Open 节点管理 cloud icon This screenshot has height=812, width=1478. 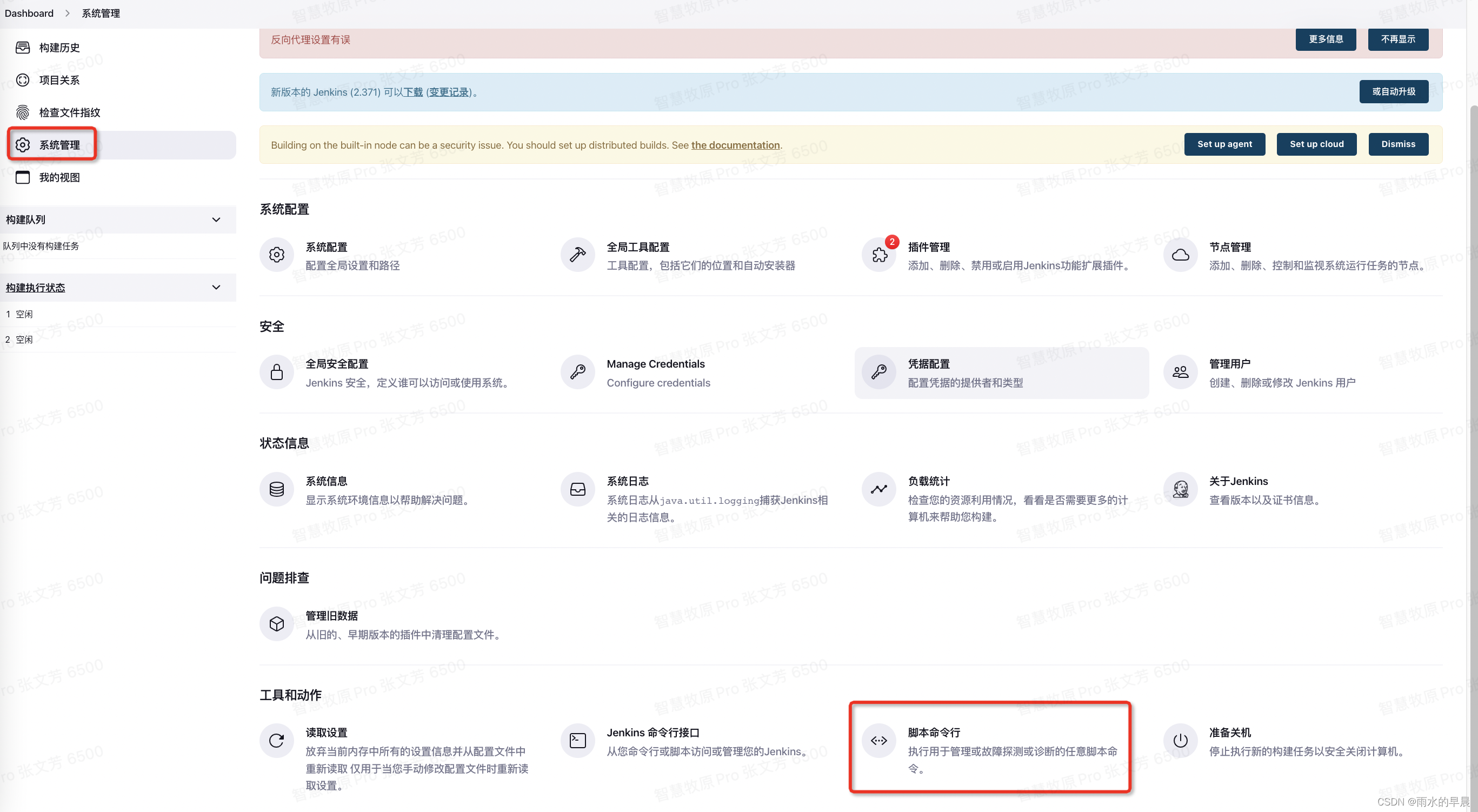[x=1180, y=255]
